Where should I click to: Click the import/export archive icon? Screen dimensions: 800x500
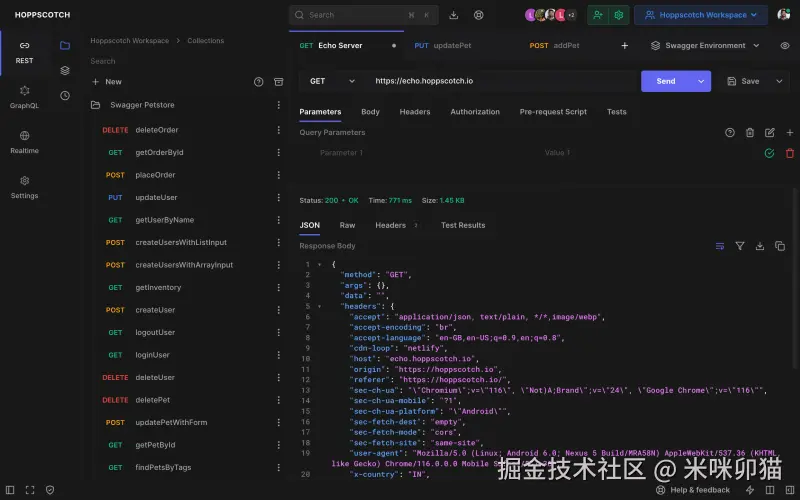(278, 82)
